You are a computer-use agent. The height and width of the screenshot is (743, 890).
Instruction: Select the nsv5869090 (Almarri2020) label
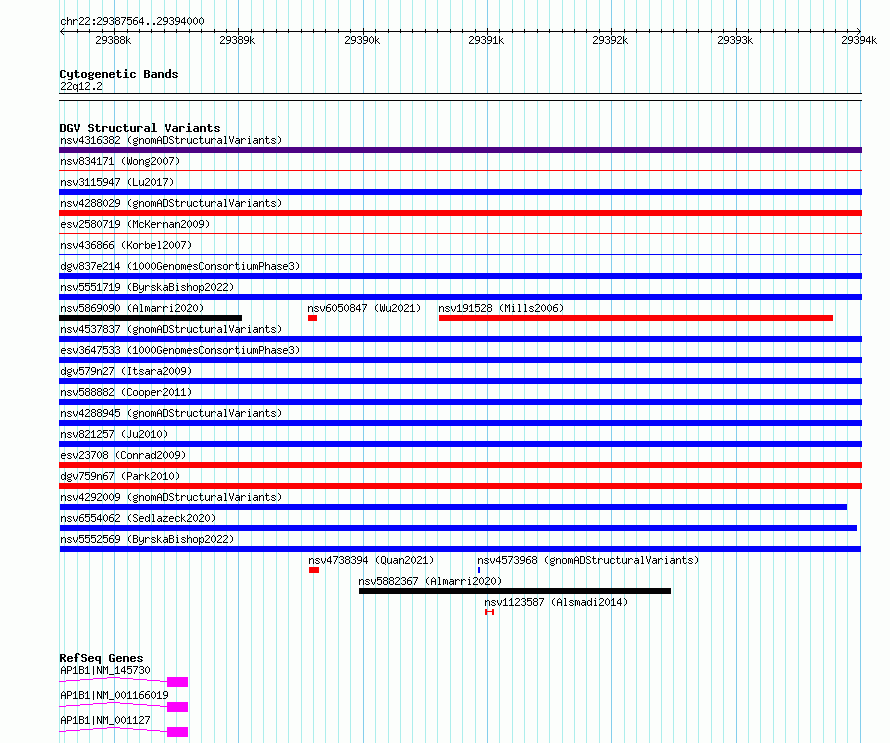132,308
